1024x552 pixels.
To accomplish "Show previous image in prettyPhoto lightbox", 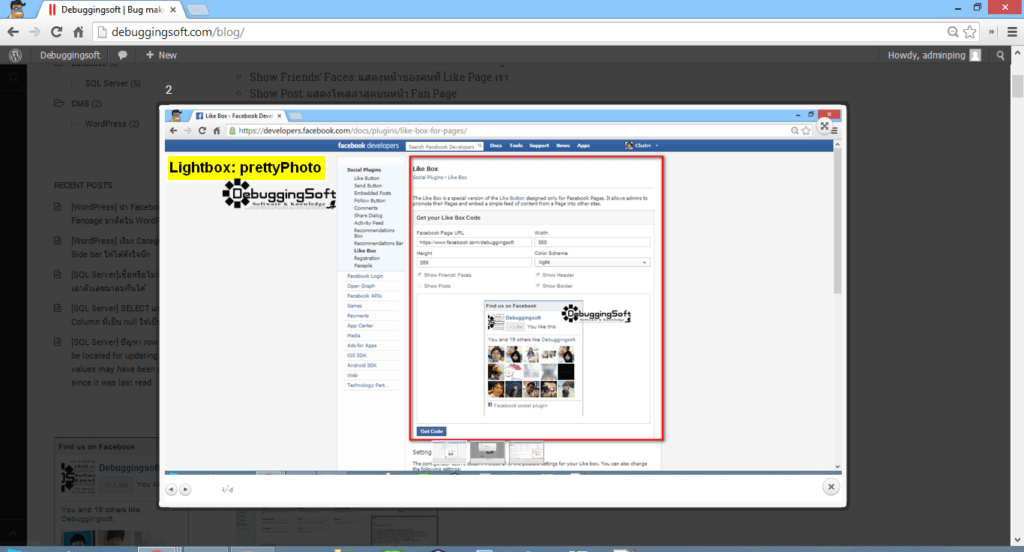I will (171, 489).
